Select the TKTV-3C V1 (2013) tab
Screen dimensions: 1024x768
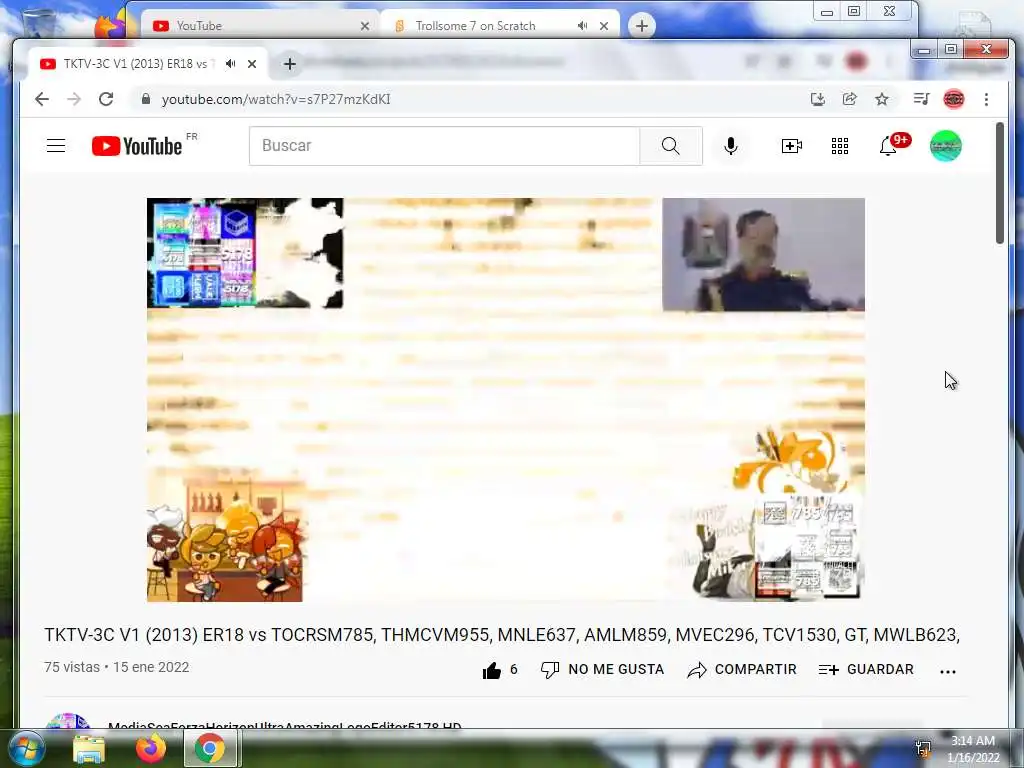148,64
